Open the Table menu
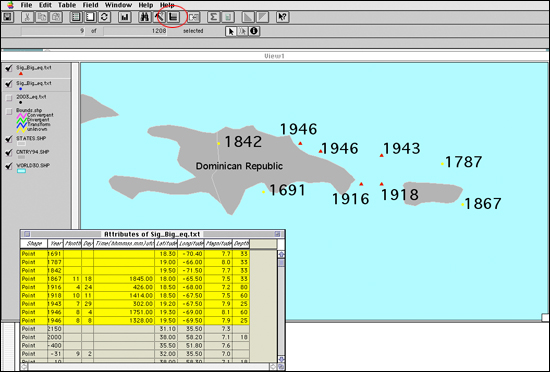The image size is (550, 372). click(67, 5)
